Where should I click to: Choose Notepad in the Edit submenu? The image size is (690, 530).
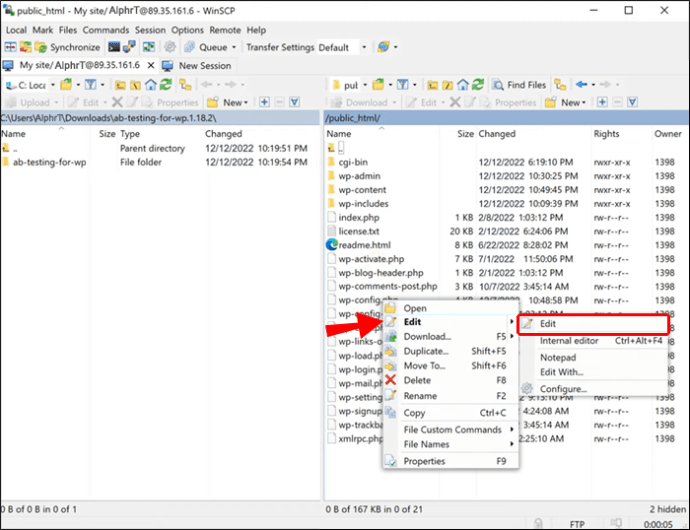(593, 358)
